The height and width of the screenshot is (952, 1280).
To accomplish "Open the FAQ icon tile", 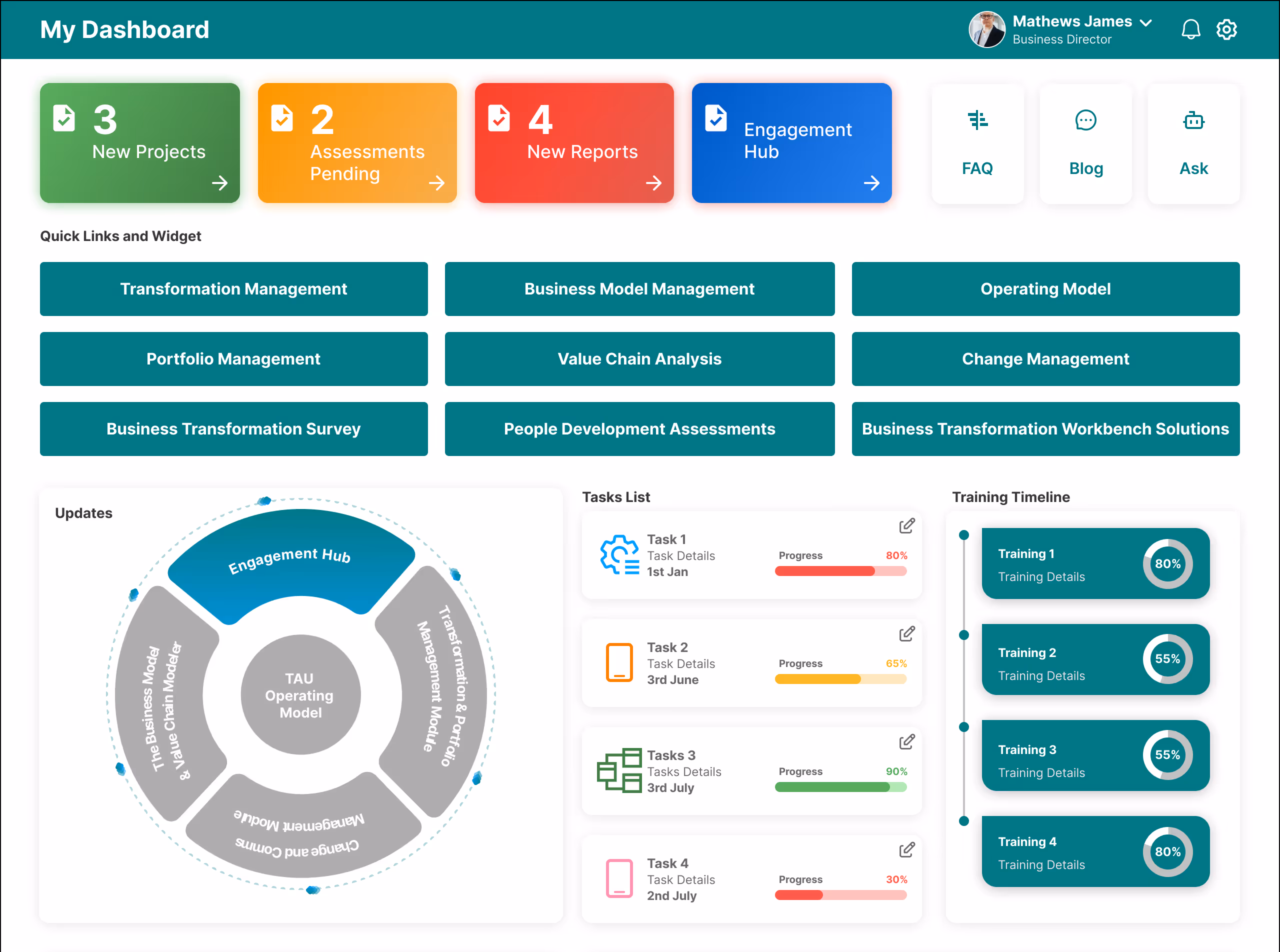I will 977,144.
